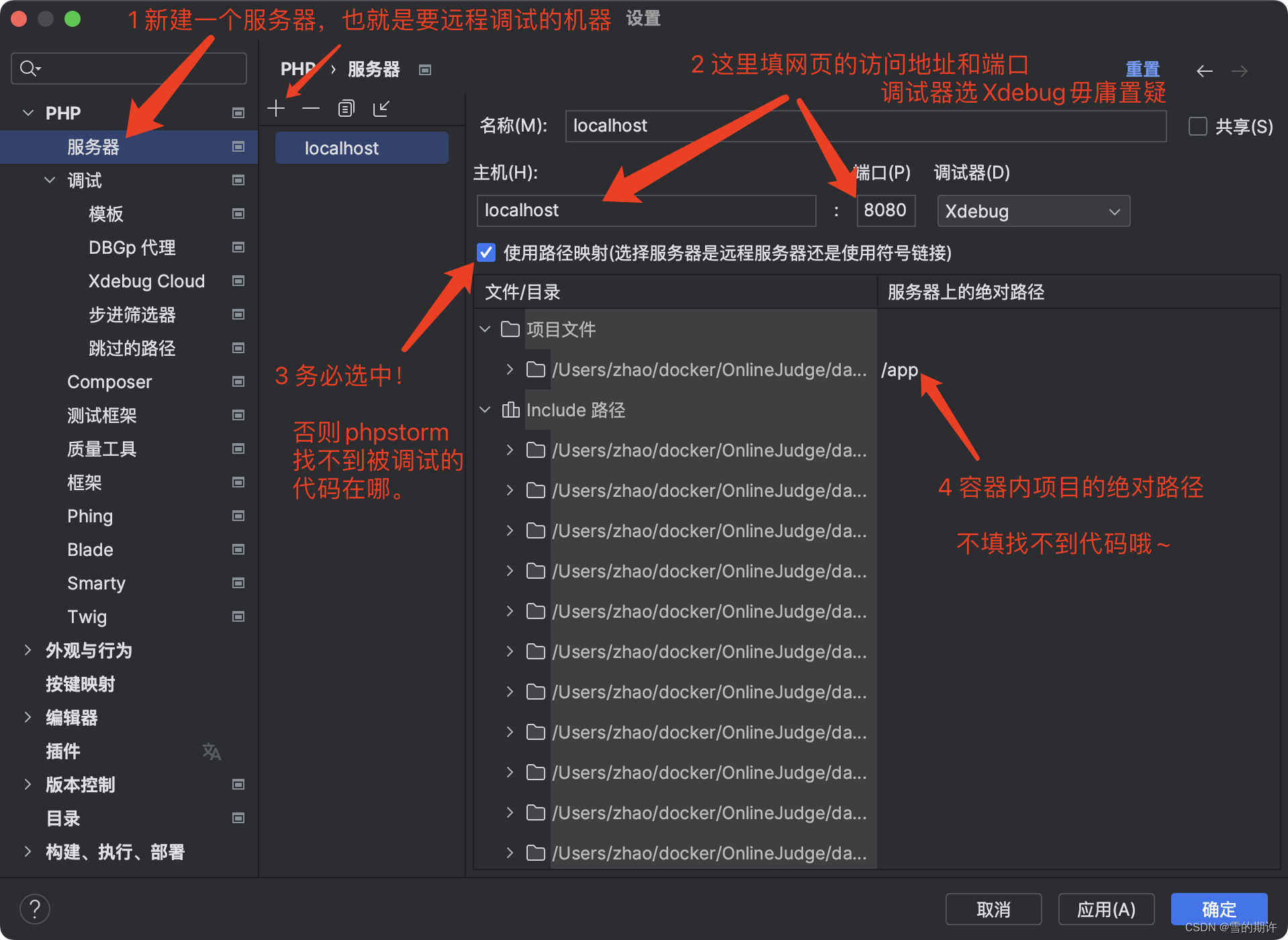Image resolution: width=1288 pixels, height=940 pixels.
Task: Collapse the 调试 subsection
Action: click(x=50, y=180)
